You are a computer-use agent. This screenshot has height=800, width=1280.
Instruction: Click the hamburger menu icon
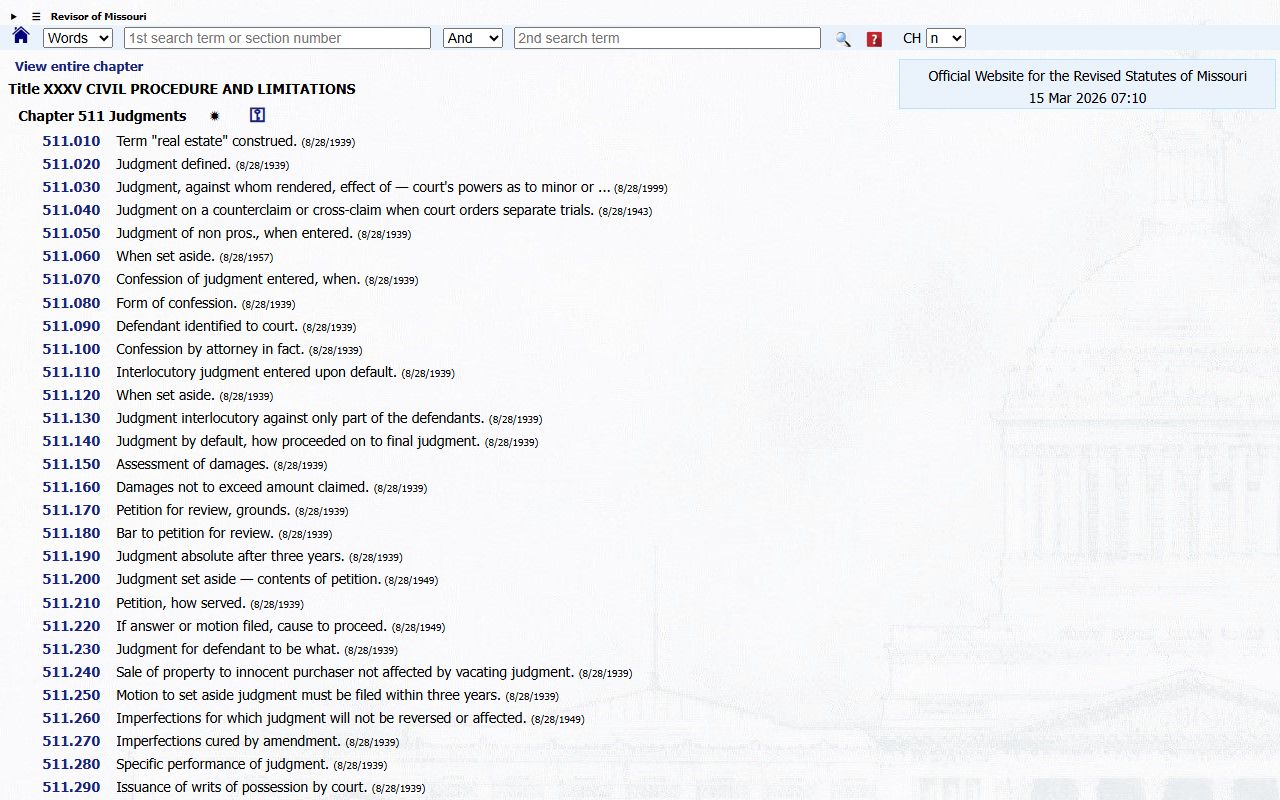(x=36, y=16)
